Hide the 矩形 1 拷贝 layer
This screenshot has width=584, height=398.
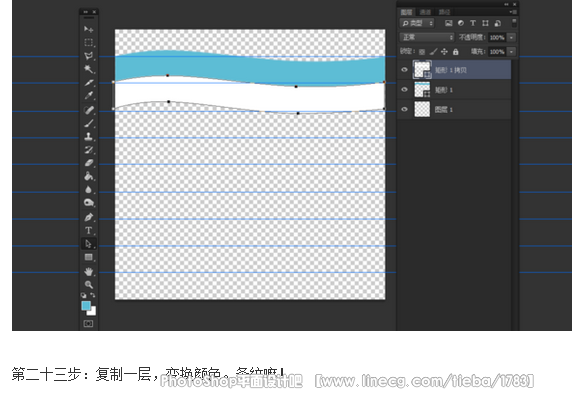point(404,70)
